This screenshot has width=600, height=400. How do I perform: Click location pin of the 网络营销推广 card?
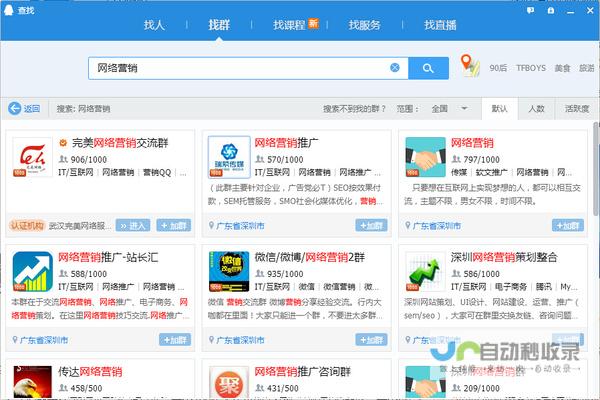click(211, 225)
